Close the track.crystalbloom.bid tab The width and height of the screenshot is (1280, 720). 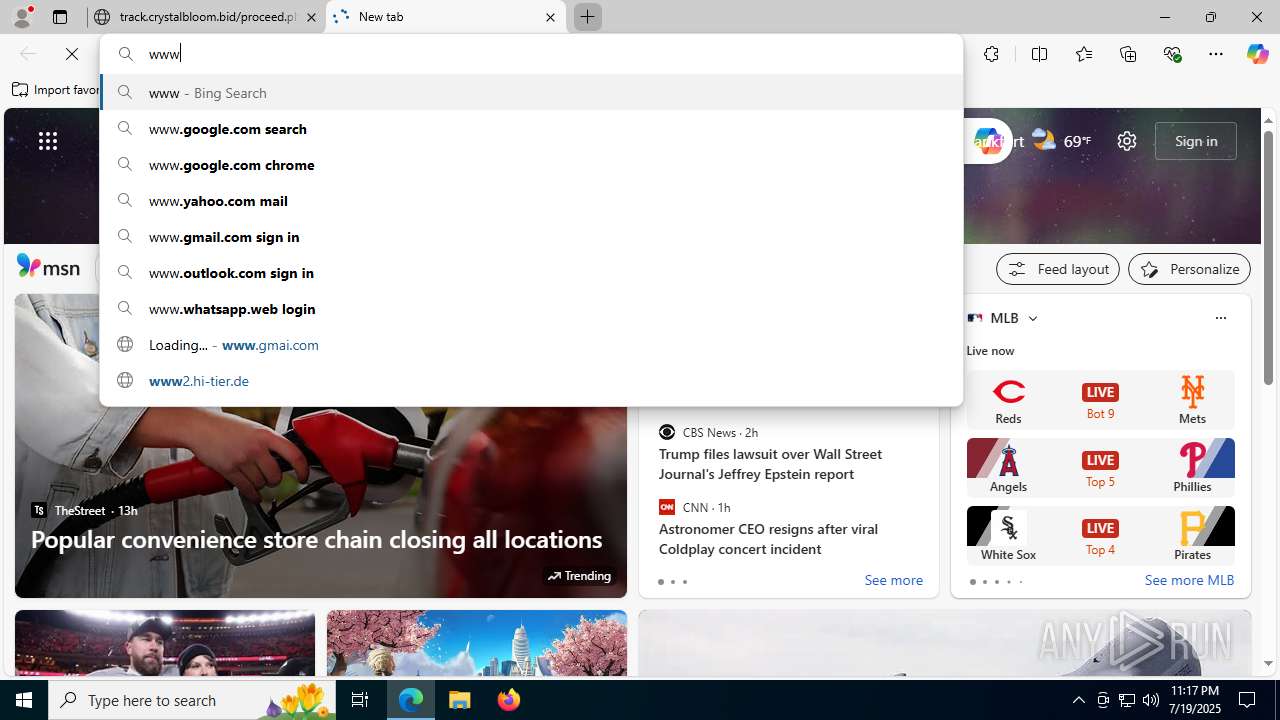coord(311,17)
